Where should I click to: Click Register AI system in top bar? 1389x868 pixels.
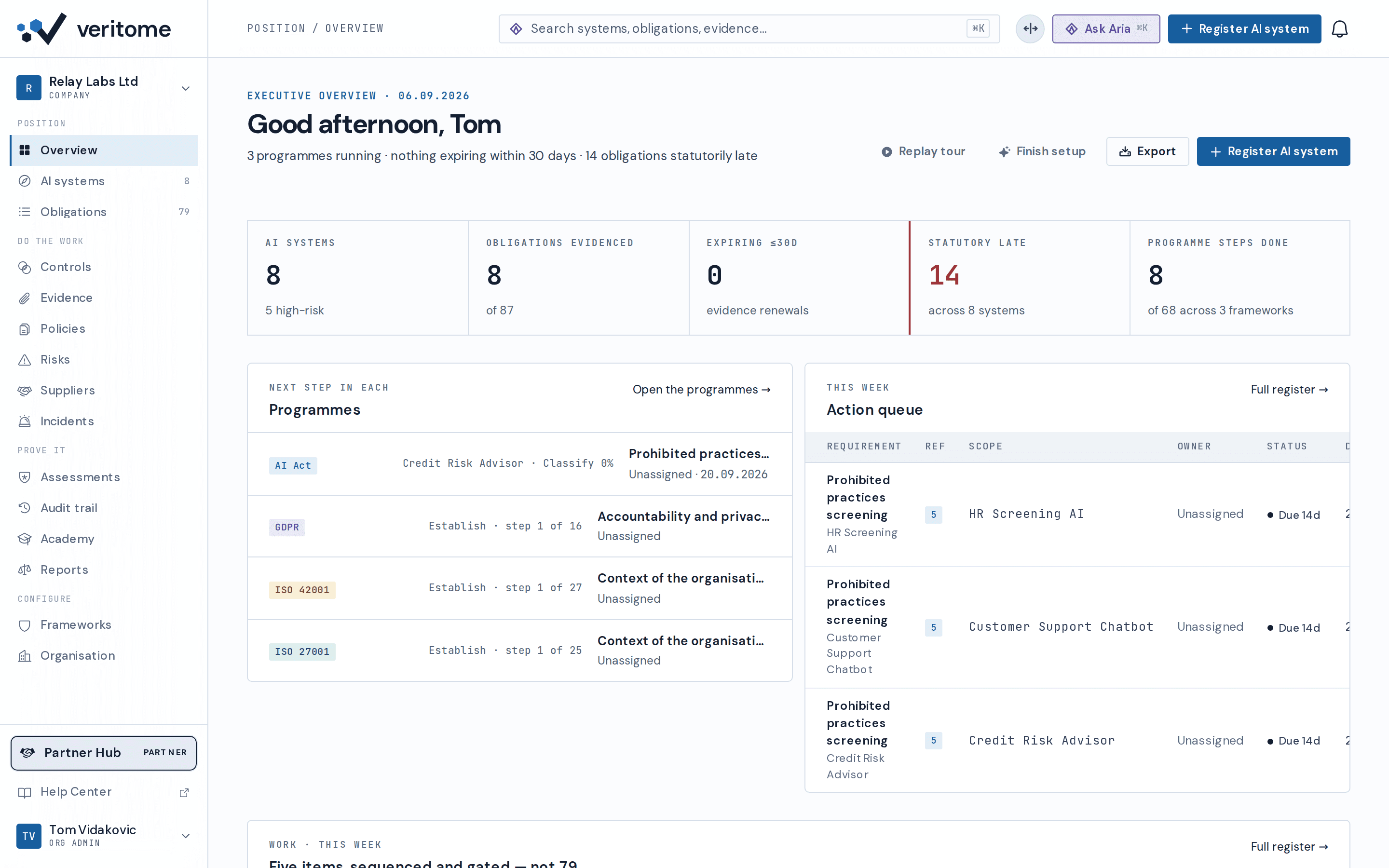pos(1244,29)
